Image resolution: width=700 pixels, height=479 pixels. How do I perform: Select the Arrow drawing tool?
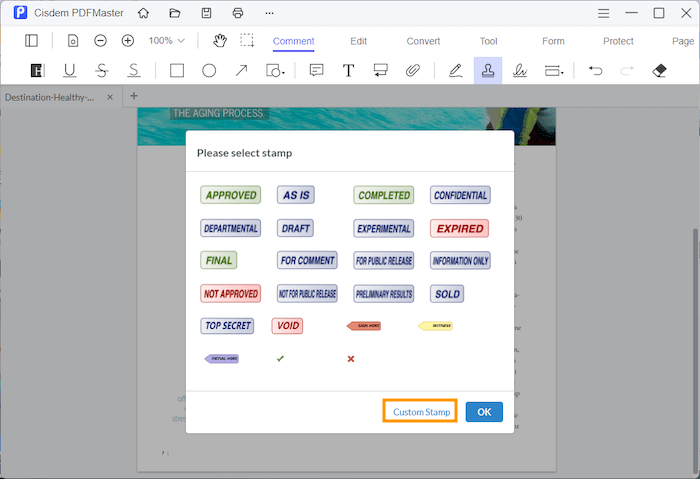241,71
